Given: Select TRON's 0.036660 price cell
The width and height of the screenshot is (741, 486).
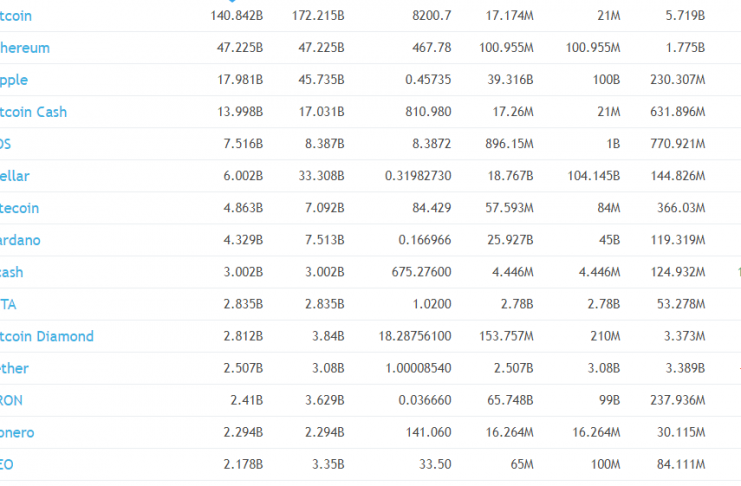Looking at the screenshot, I should pyautogui.click(x=424, y=400).
